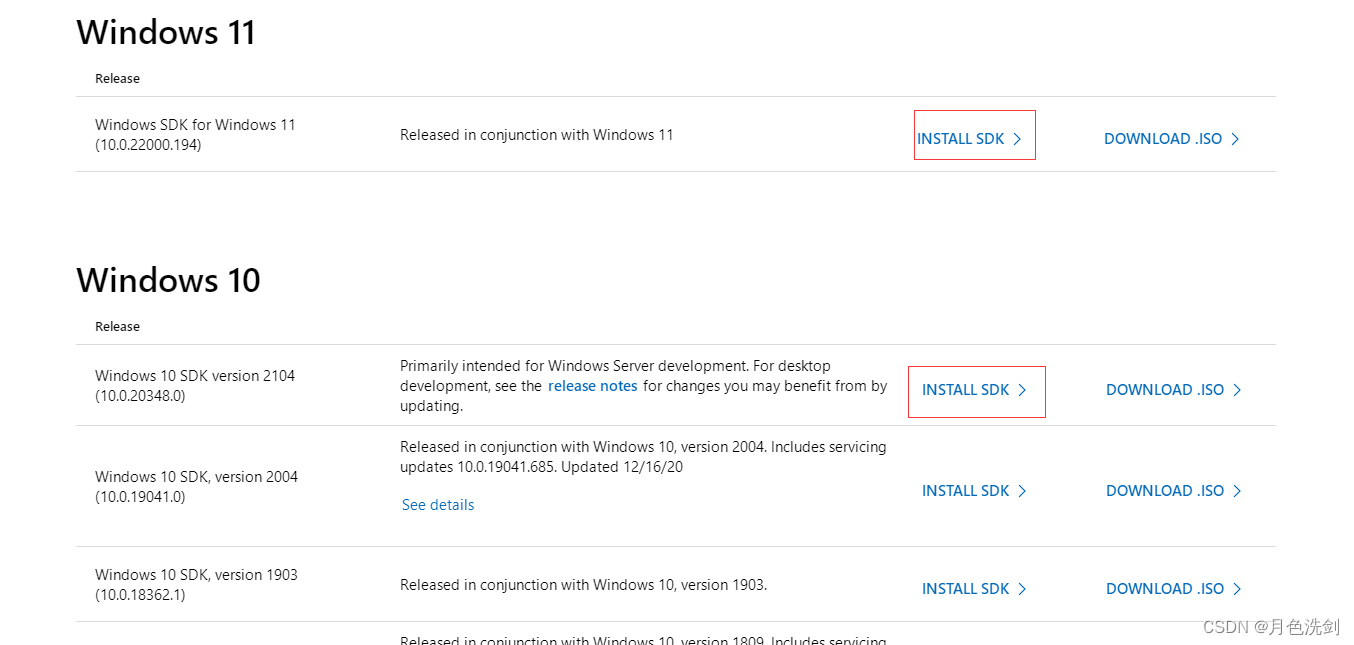Screen dimensions: 1354x645
Task: Click the arrow beside version 2104 DOWNLOAD .ISO
Action: 1237,390
